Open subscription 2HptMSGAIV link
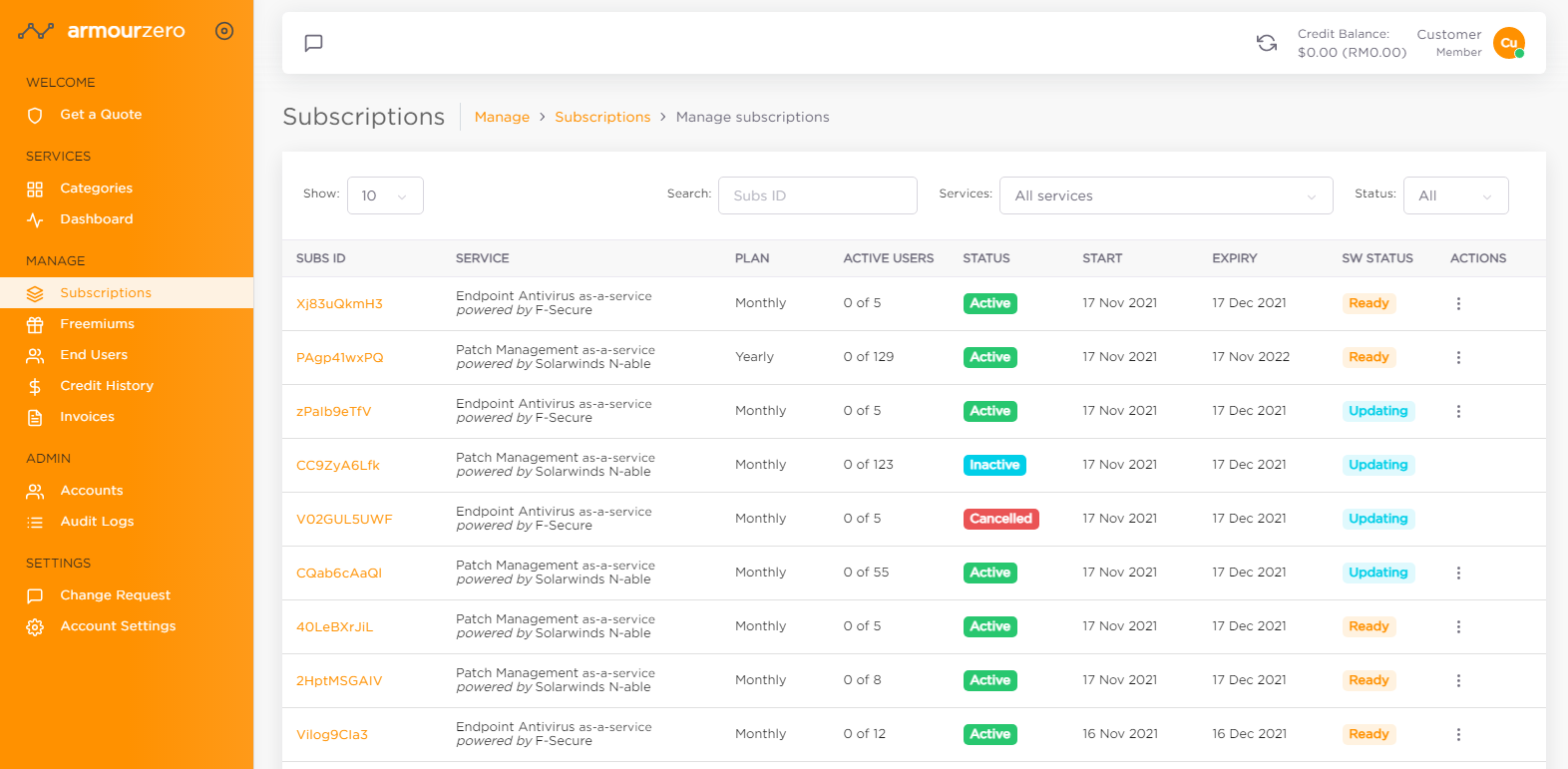 (x=339, y=681)
